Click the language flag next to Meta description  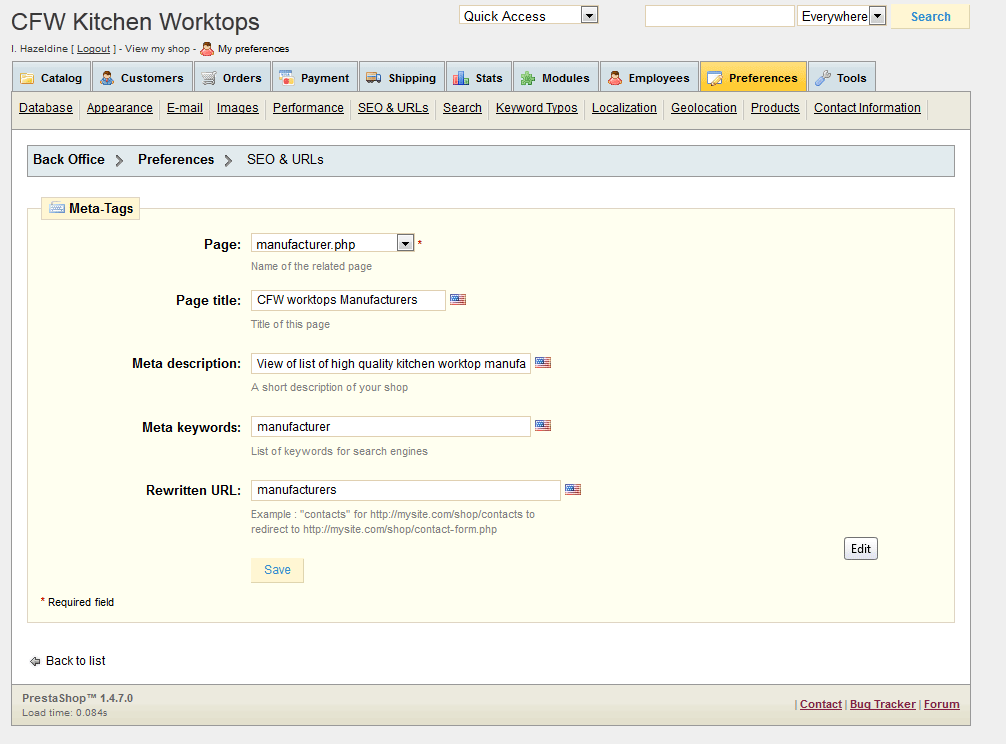pos(543,363)
